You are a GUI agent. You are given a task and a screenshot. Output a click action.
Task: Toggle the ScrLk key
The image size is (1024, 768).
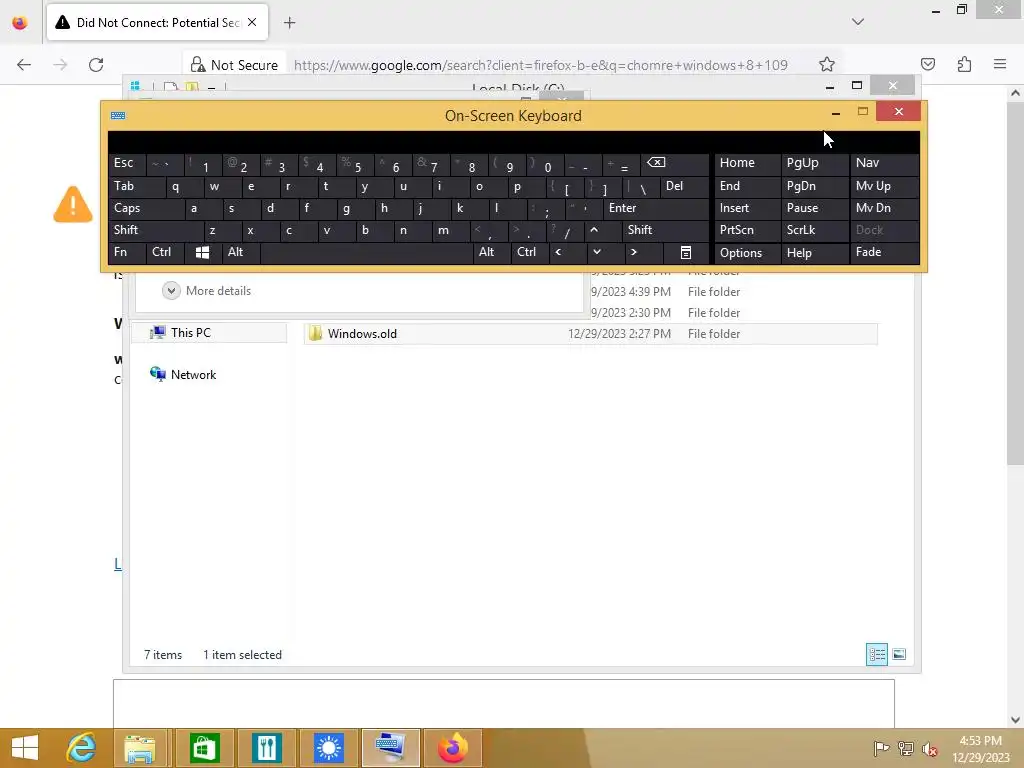pos(814,230)
